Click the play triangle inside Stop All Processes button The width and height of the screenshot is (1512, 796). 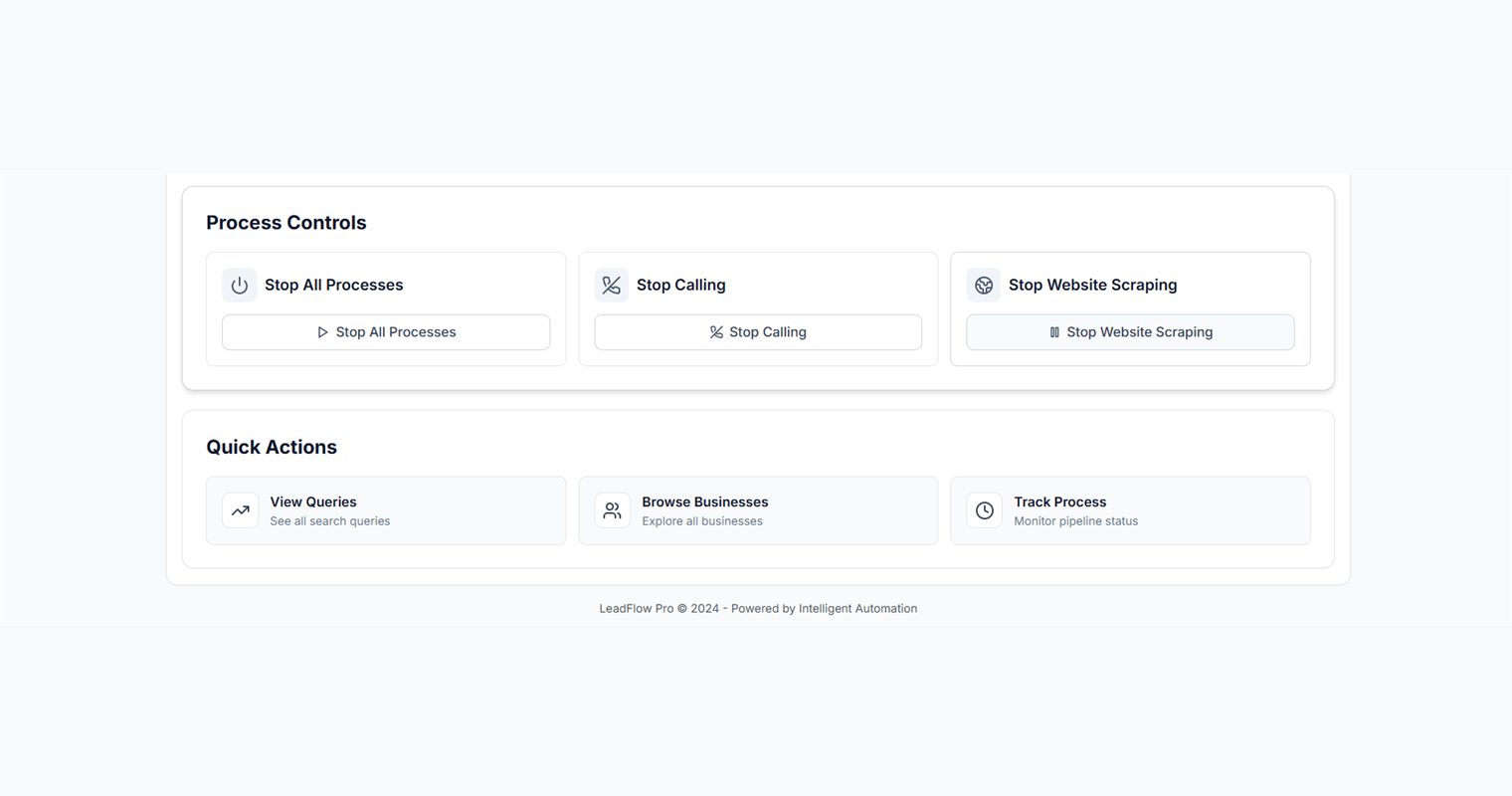coord(322,332)
